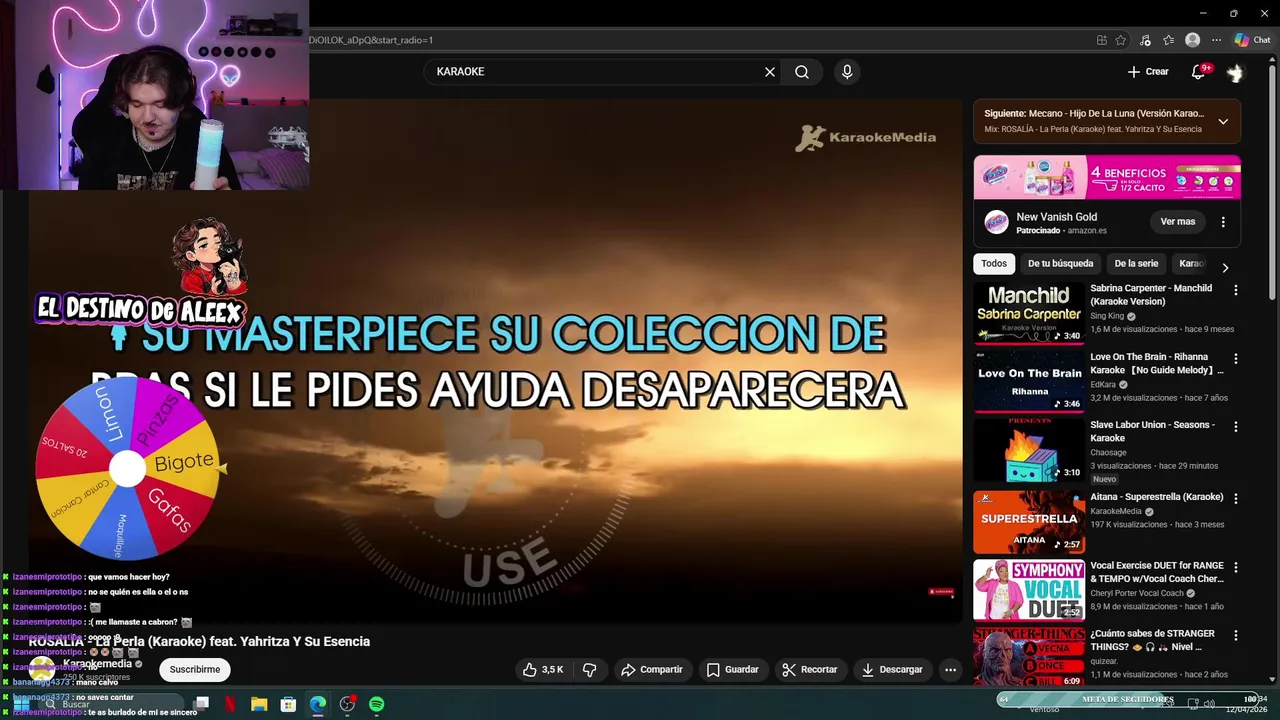Add page to favorites star icon
This screenshot has width=1280, height=720.
1121,40
